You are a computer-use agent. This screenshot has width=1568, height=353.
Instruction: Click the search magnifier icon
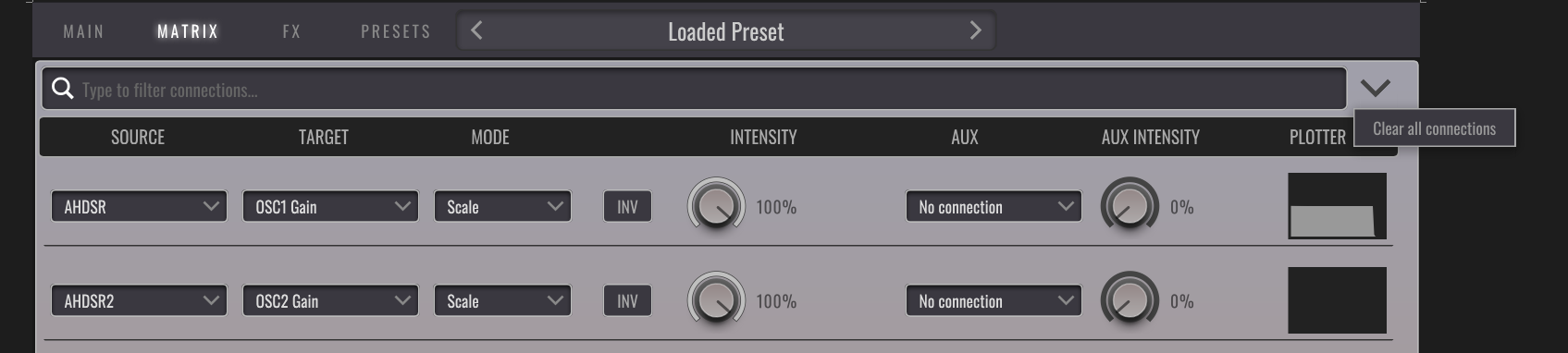[63, 89]
